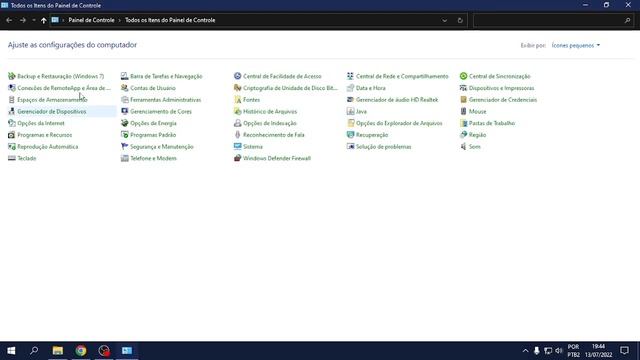Image resolution: width=640 pixels, height=360 pixels.
Task: Go forward with the forward arrow
Action: tap(23, 20)
